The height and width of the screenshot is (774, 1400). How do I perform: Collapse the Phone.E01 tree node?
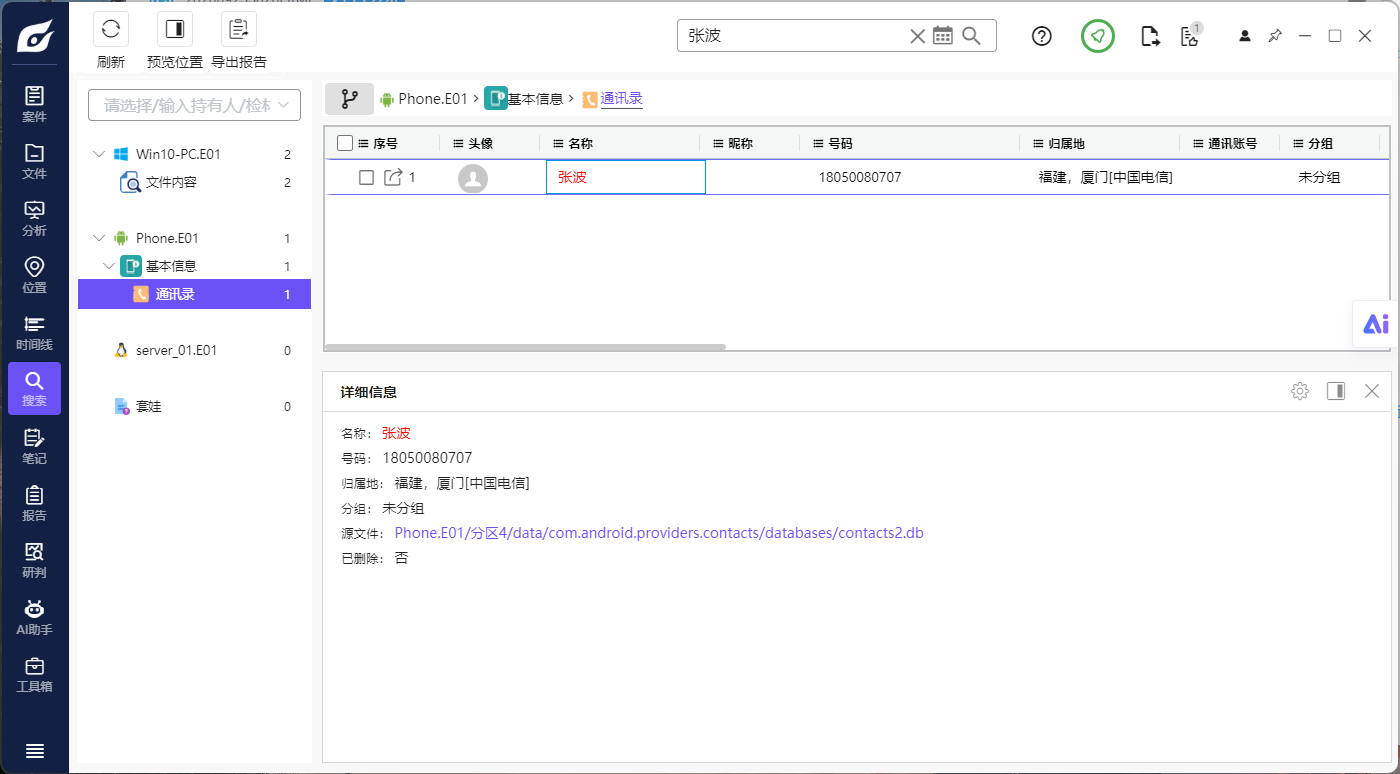coord(99,238)
